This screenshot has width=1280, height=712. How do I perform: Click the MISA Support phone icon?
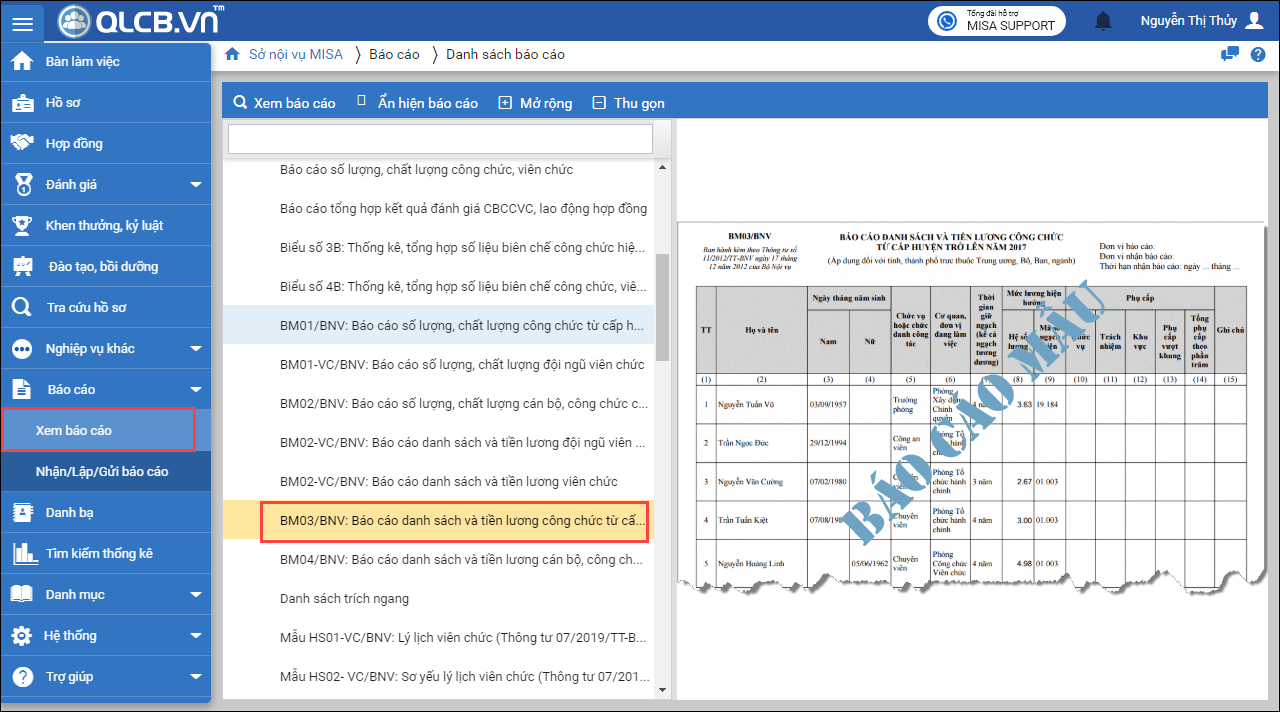[x=946, y=21]
